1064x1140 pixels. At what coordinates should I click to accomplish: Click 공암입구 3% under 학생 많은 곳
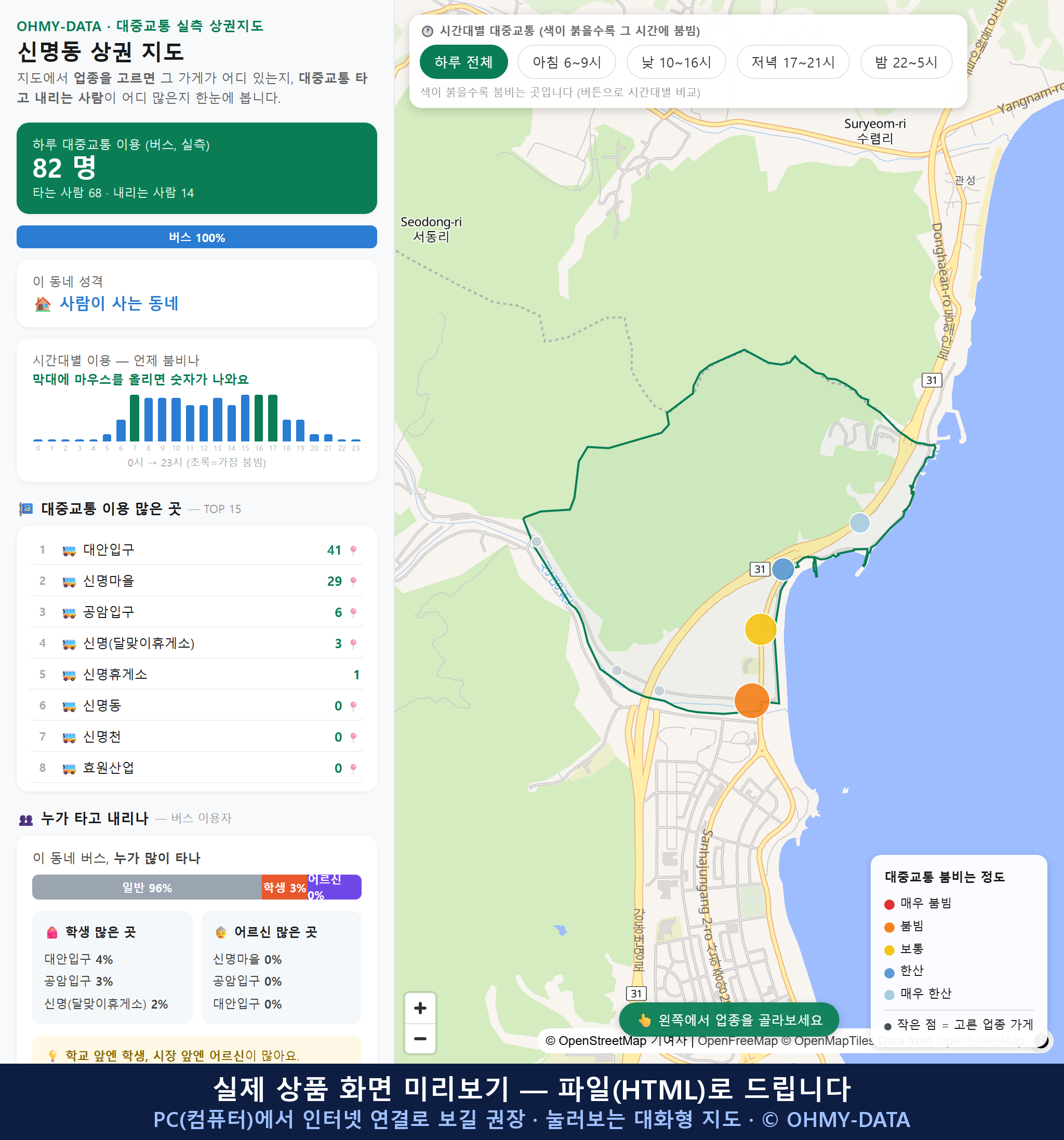78,981
